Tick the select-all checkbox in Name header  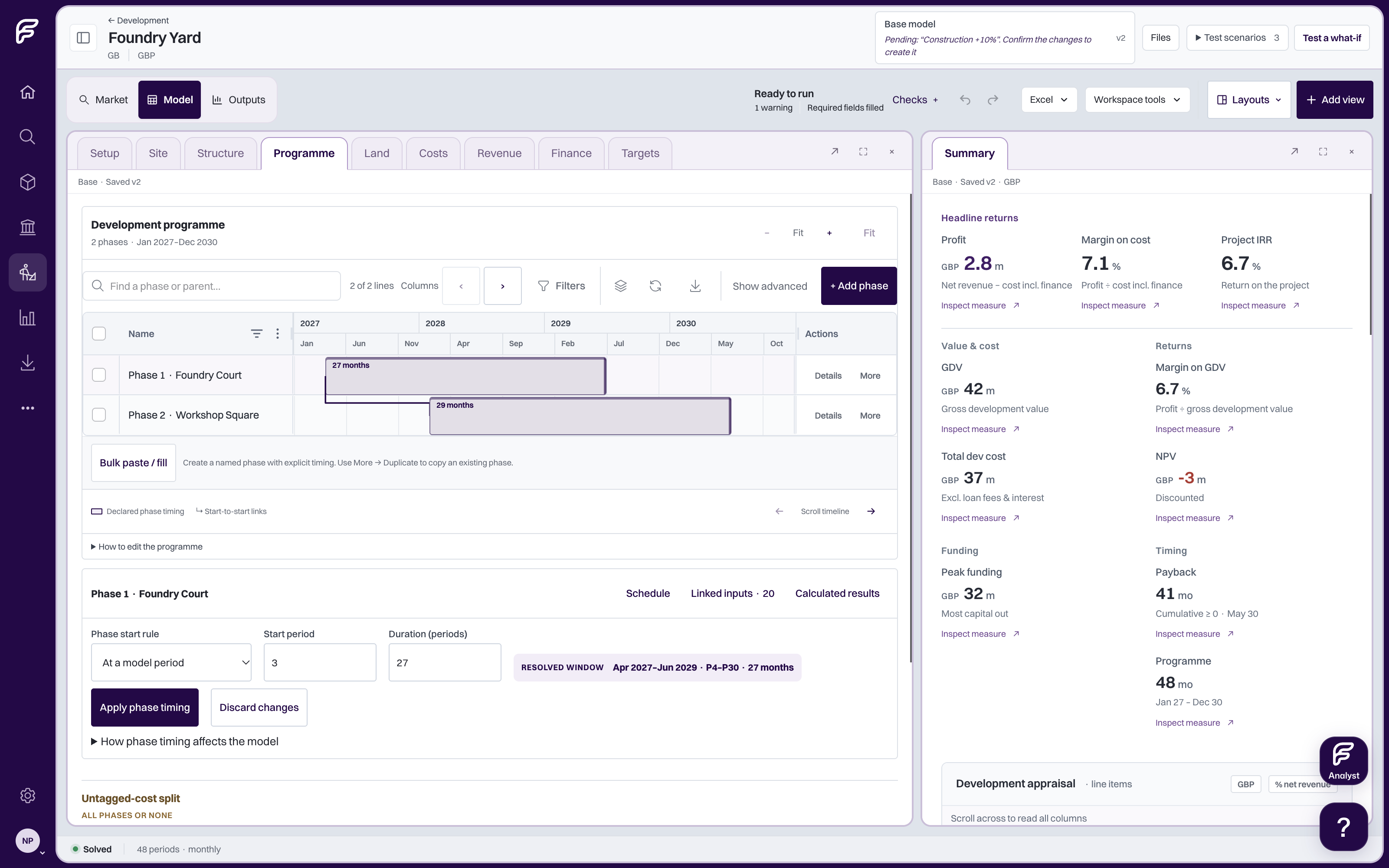pos(99,334)
